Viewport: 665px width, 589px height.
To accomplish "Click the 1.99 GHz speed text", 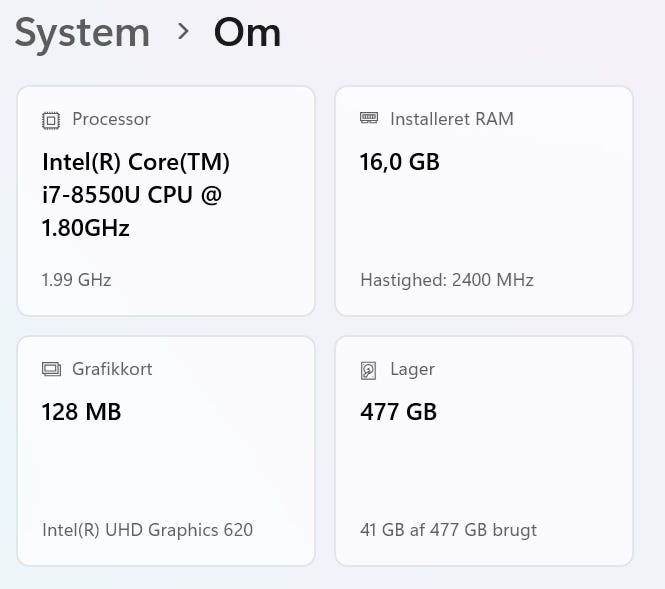I will [x=77, y=280].
